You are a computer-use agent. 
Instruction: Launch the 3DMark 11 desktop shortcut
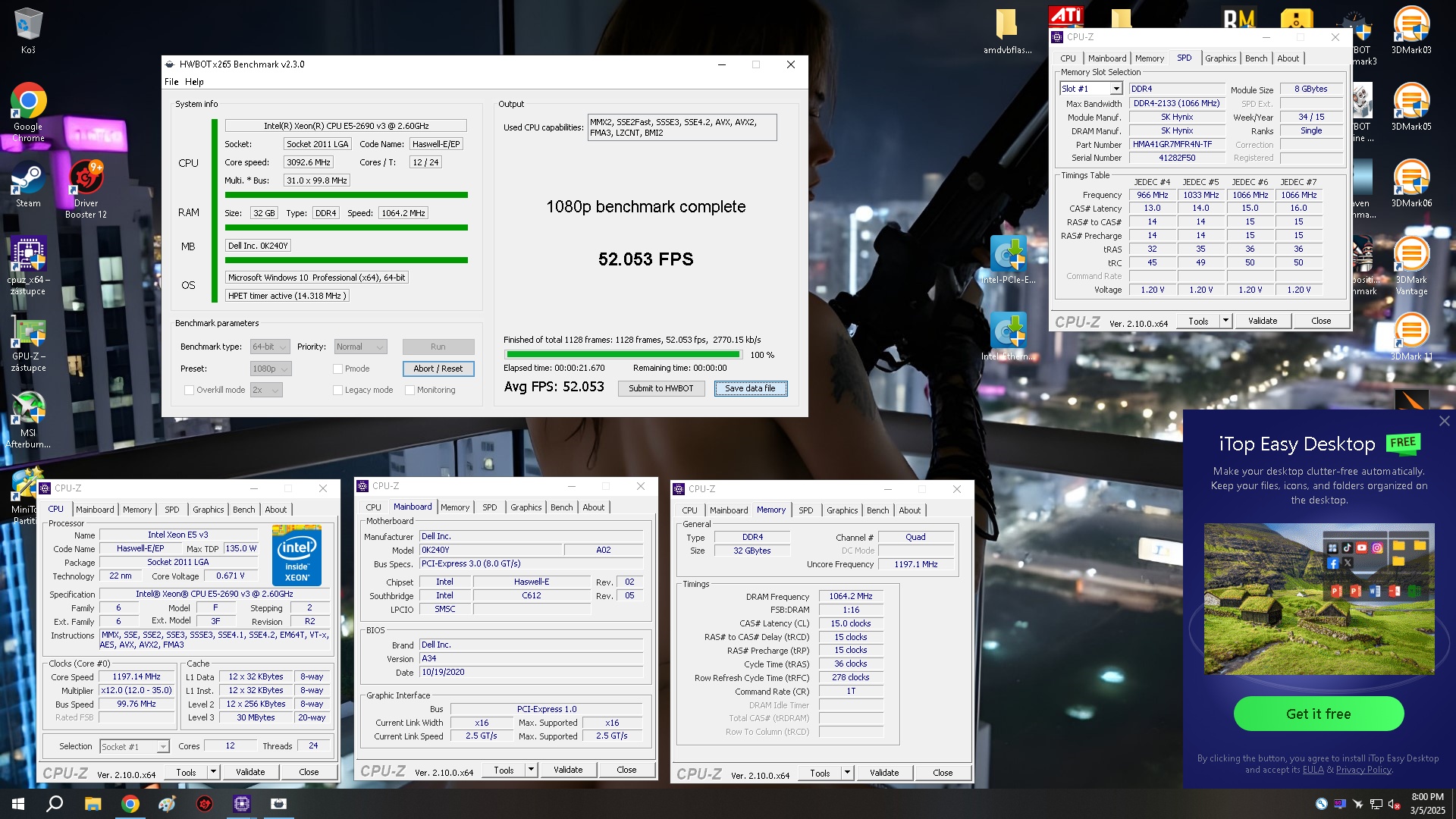coord(1411,337)
